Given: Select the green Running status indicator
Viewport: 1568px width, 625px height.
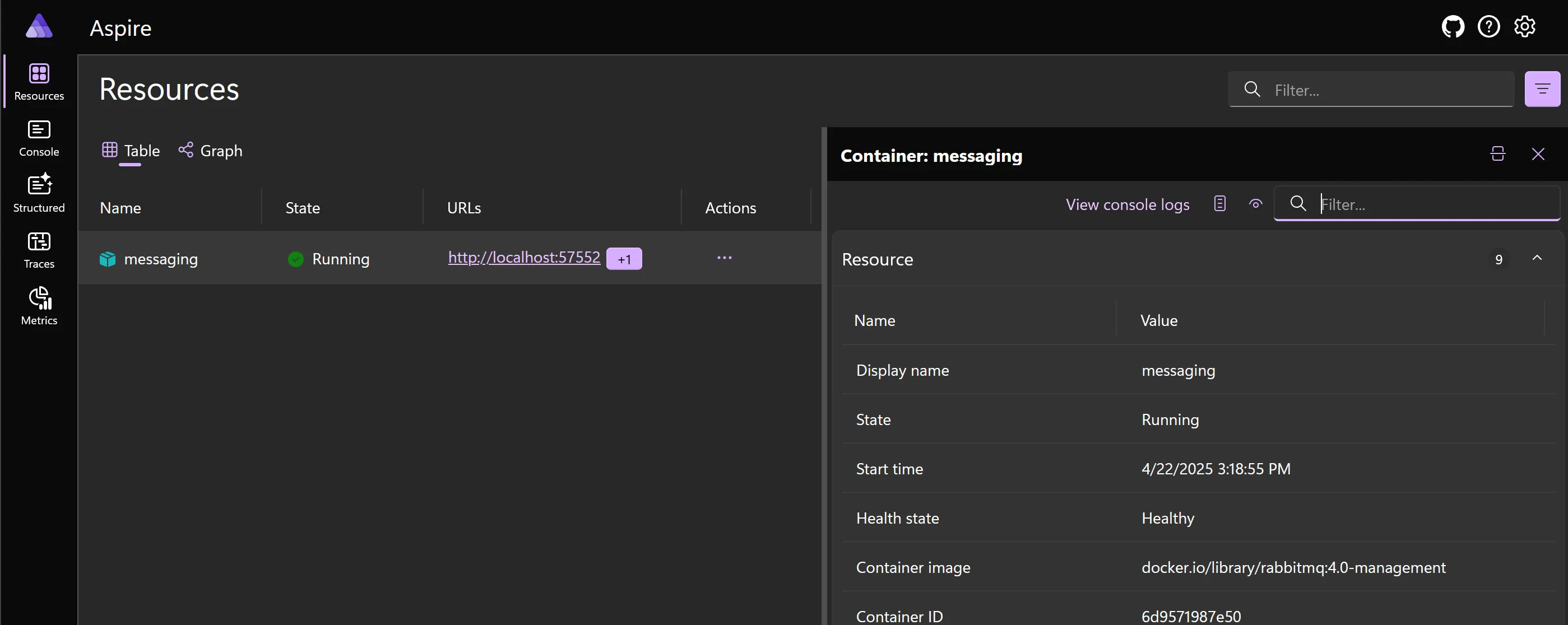Looking at the screenshot, I should pos(295,258).
